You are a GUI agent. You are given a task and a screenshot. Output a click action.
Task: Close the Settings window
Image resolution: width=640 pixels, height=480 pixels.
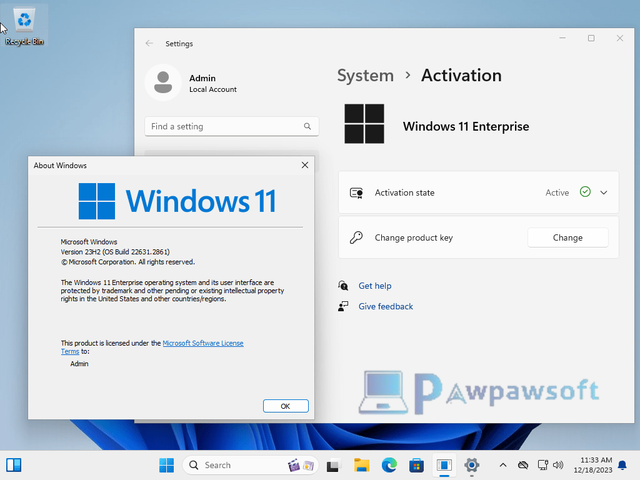(620, 38)
